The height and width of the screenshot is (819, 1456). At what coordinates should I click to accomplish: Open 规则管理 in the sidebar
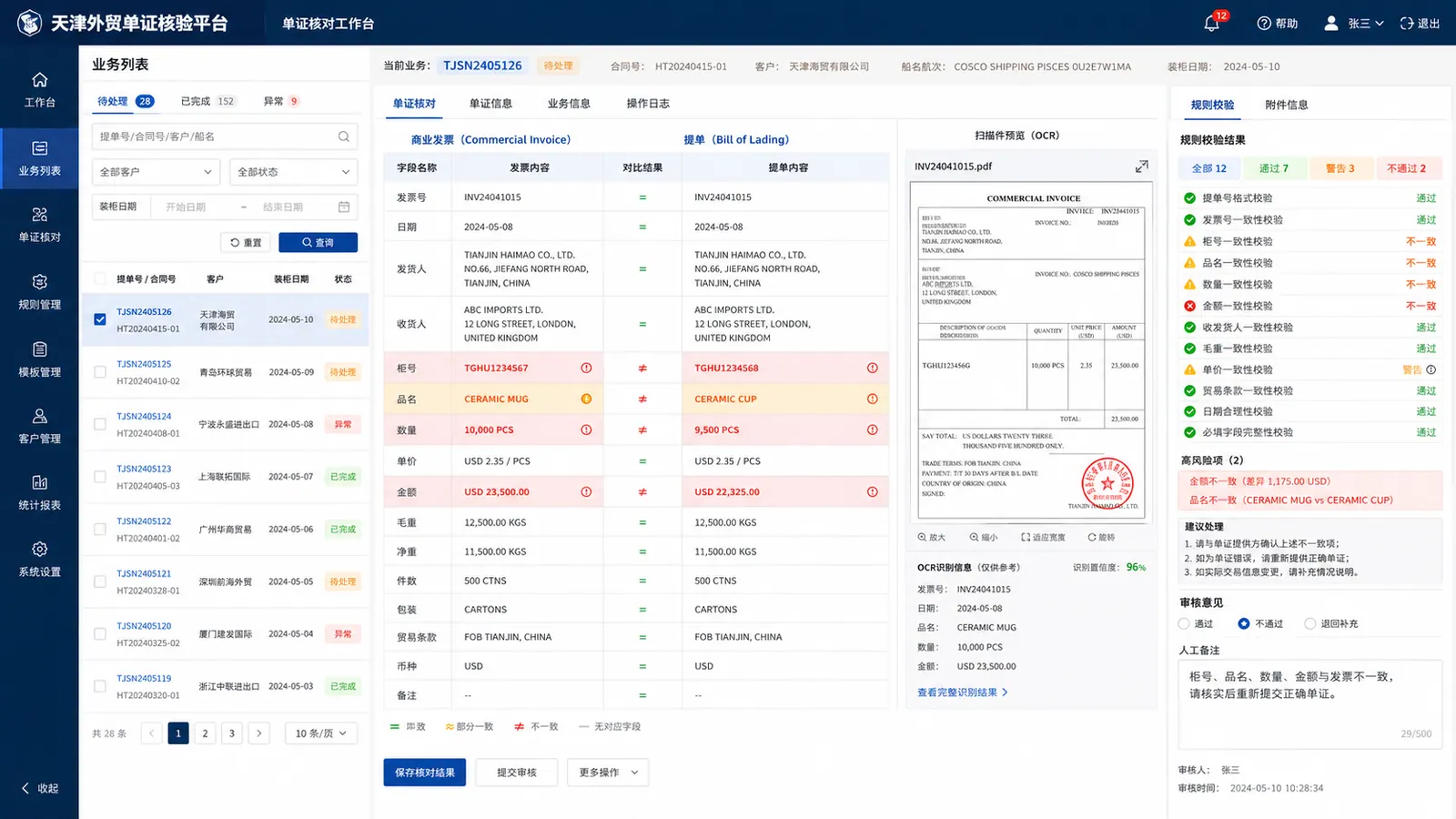pos(39,292)
